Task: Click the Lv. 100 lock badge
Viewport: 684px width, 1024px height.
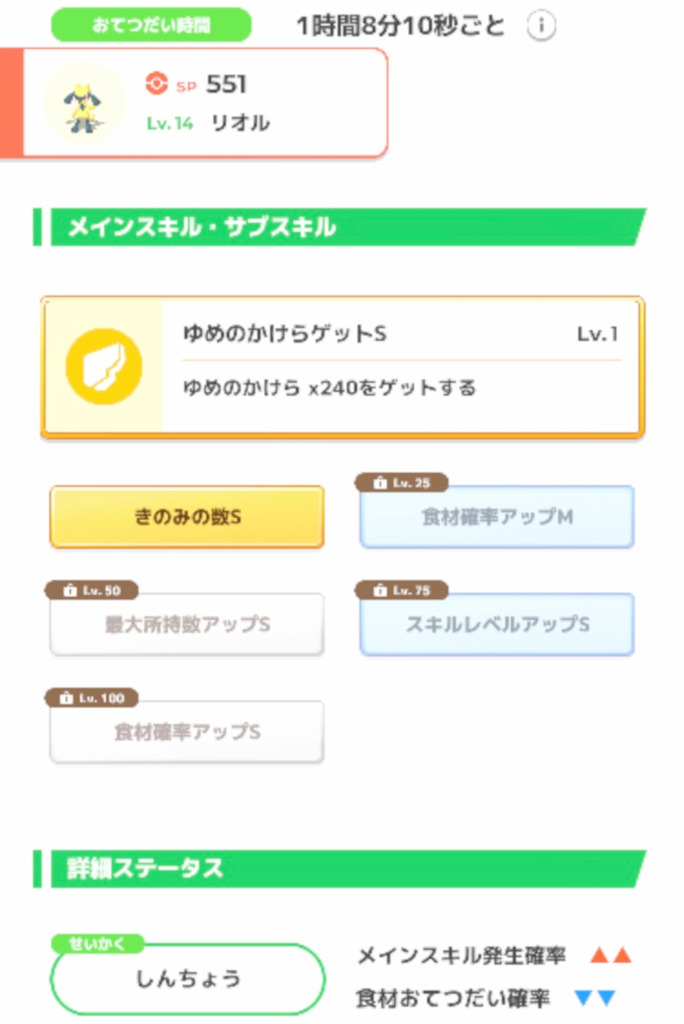Action: (x=91, y=698)
